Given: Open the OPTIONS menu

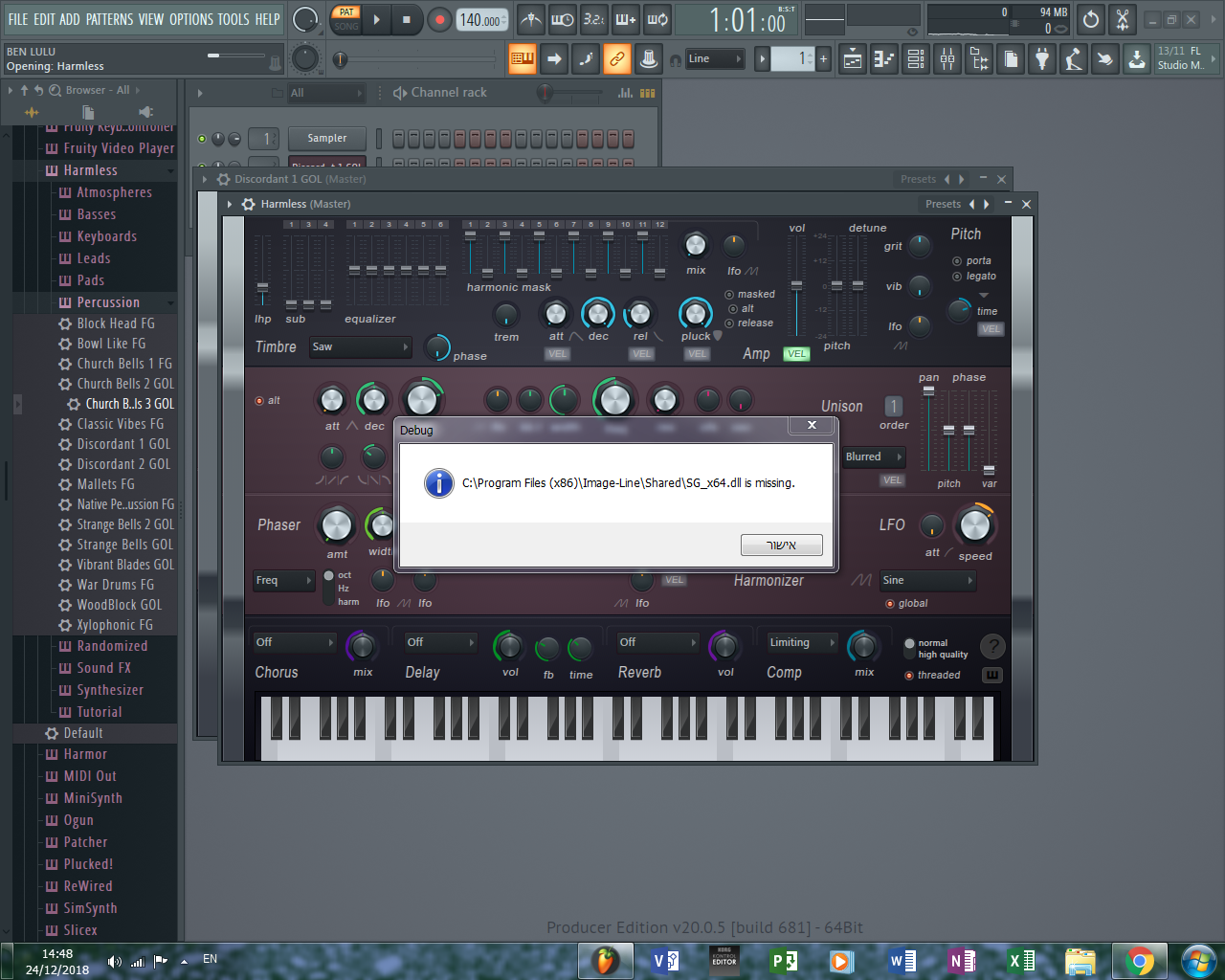Looking at the screenshot, I should (191, 19).
